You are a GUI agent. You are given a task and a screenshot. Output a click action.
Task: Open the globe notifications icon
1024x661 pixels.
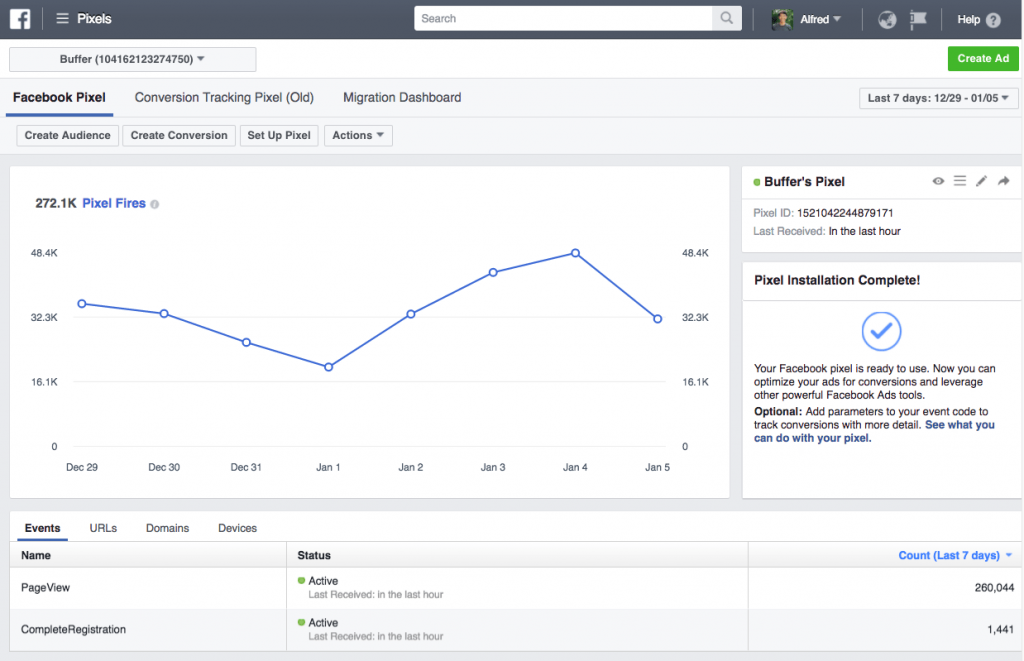click(x=886, y=19)
